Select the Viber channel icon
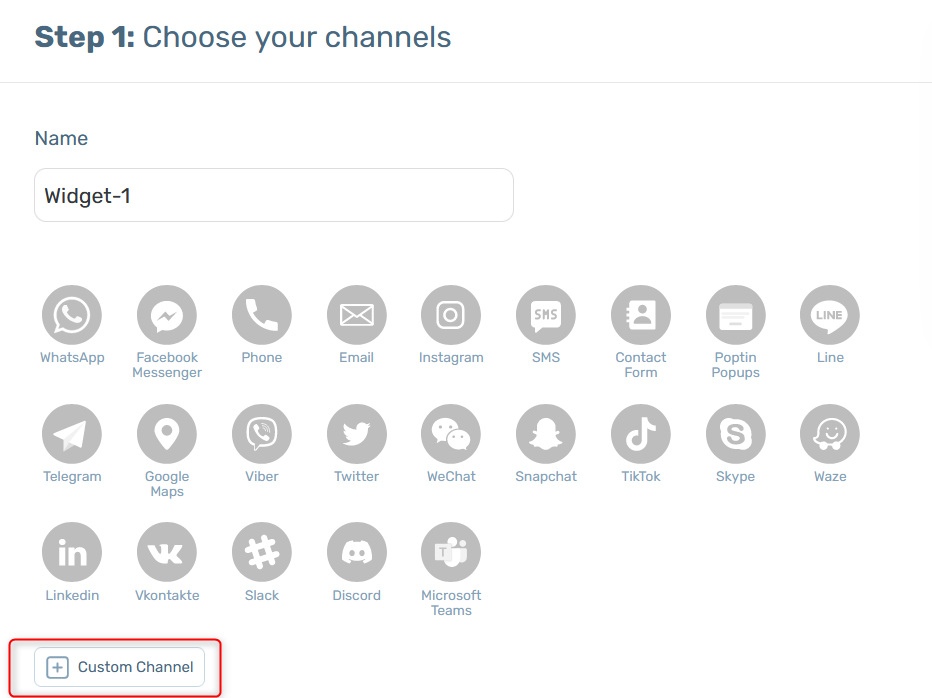932x698 pixels. click(262, 434)
